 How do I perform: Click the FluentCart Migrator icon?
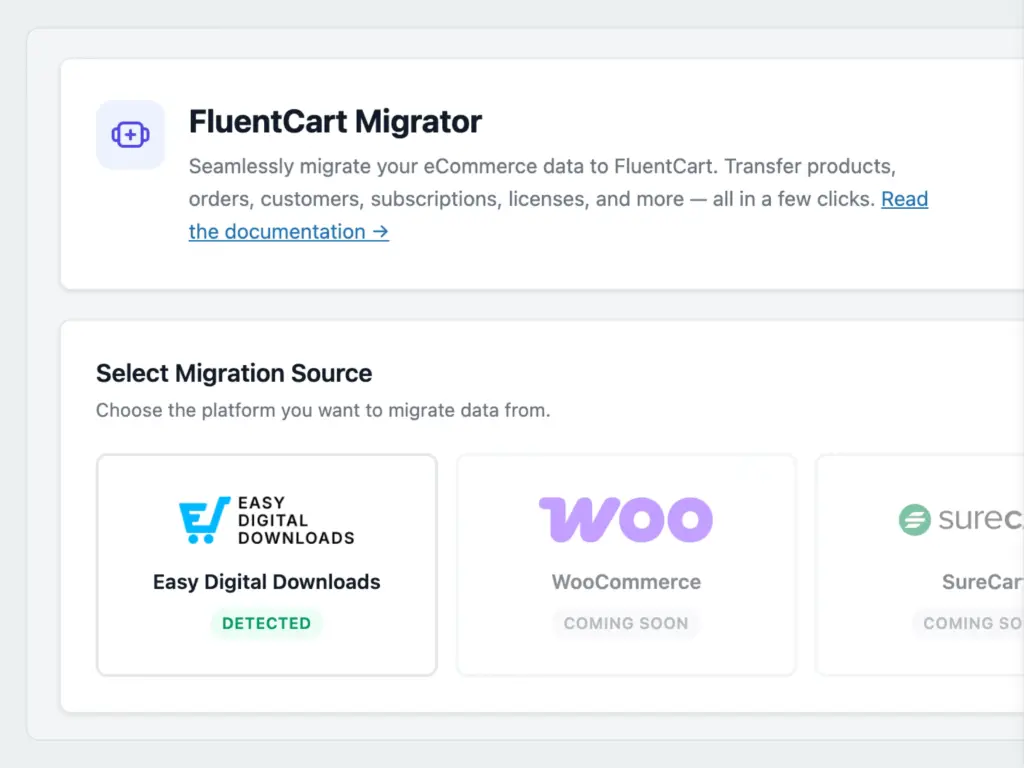[130, 135]
